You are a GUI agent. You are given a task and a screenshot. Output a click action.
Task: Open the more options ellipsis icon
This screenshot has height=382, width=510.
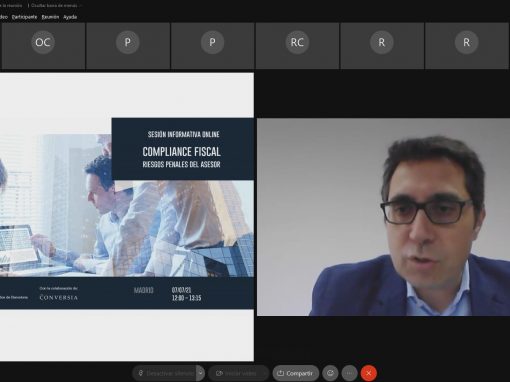click(349, 373)
